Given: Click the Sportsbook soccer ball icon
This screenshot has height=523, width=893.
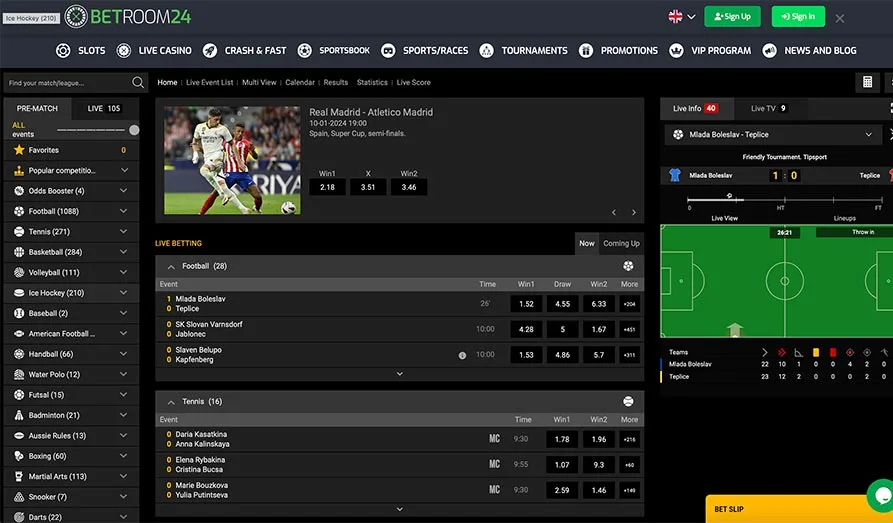Looking at the screenshot, I should pos(305,51).
